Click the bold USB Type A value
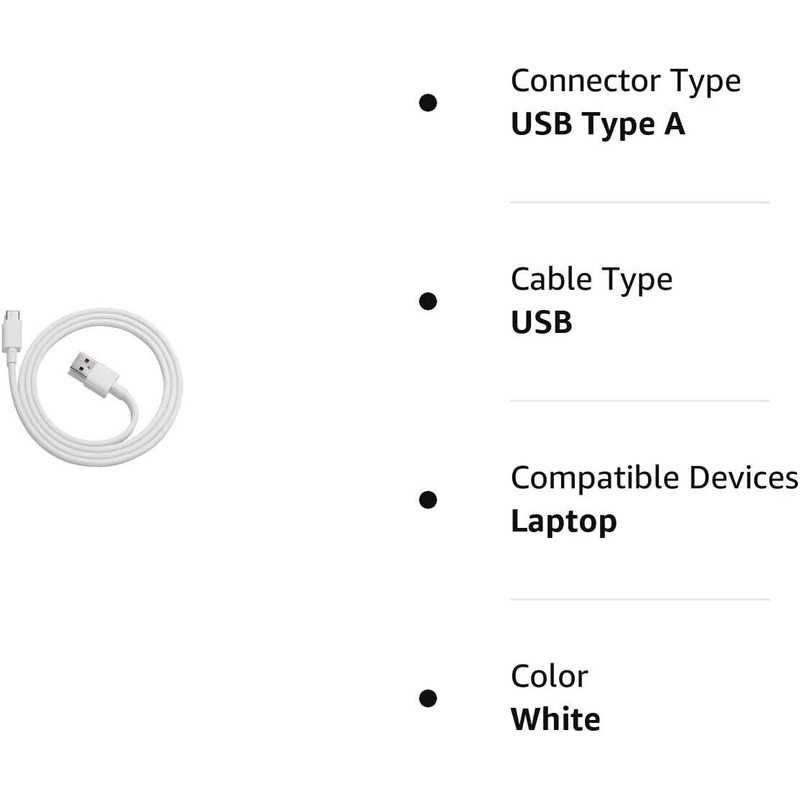The width and height of the screenshot is (800, 800). [597, 124]
